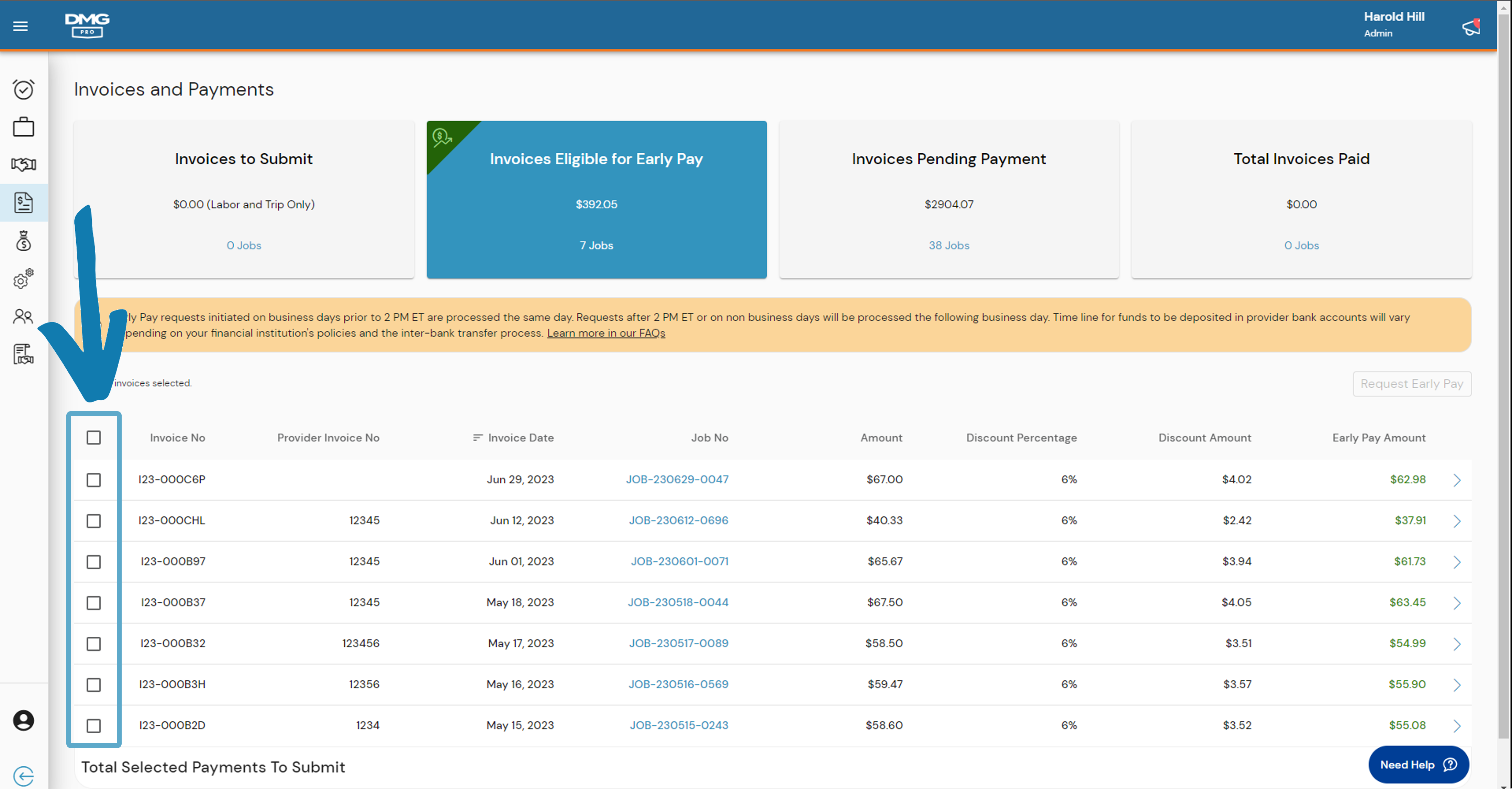The width and height of the screenshot is (1512, 789).
Task: Select the timer/schedule icon in sidebar
Action: [x=23, y=89]
